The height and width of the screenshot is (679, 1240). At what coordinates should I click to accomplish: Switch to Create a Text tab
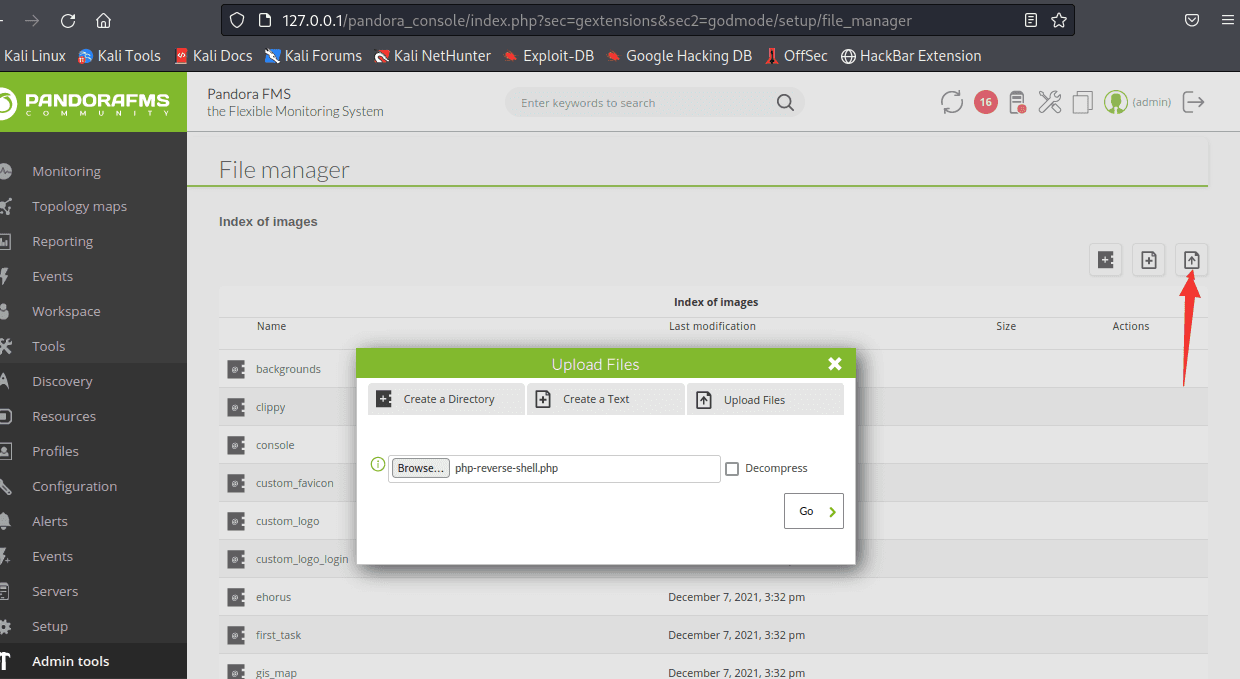coord(606,399)
